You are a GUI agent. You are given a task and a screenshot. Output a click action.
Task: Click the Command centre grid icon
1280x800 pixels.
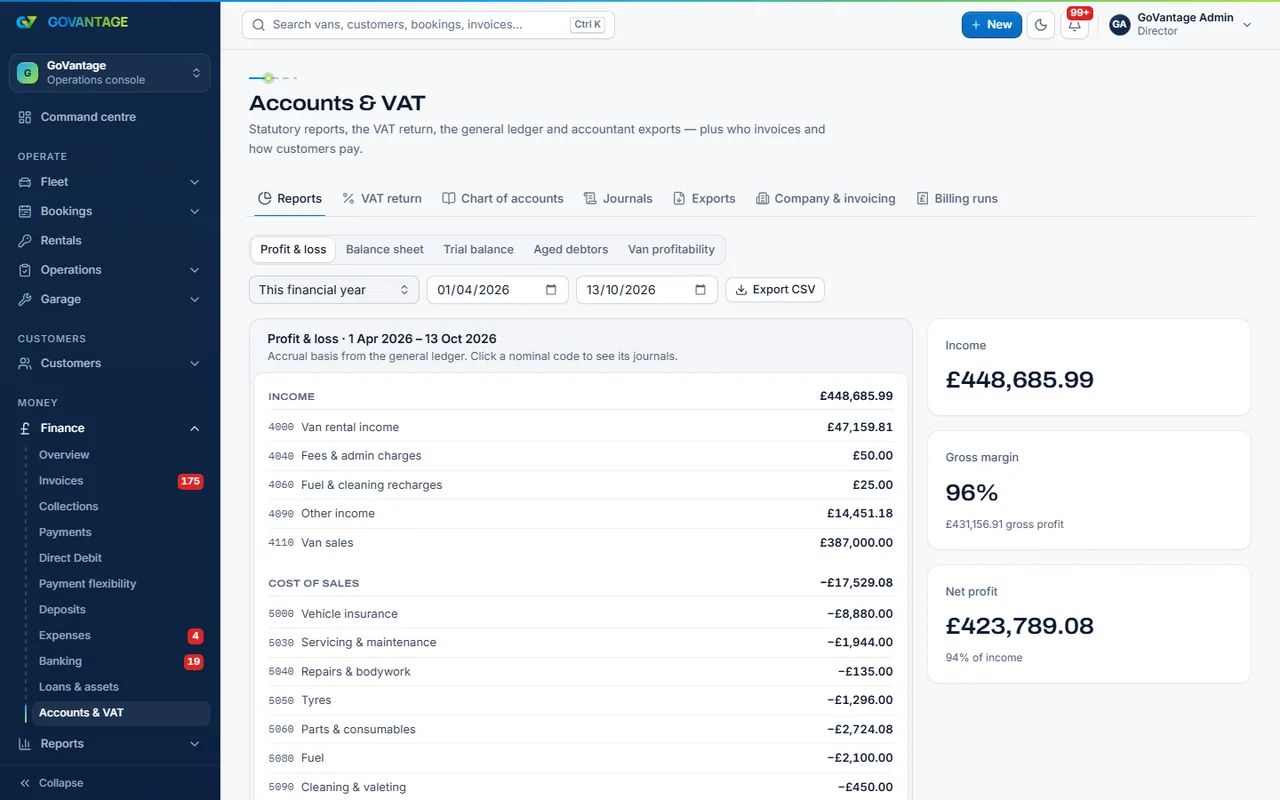[x=25, y=117]
